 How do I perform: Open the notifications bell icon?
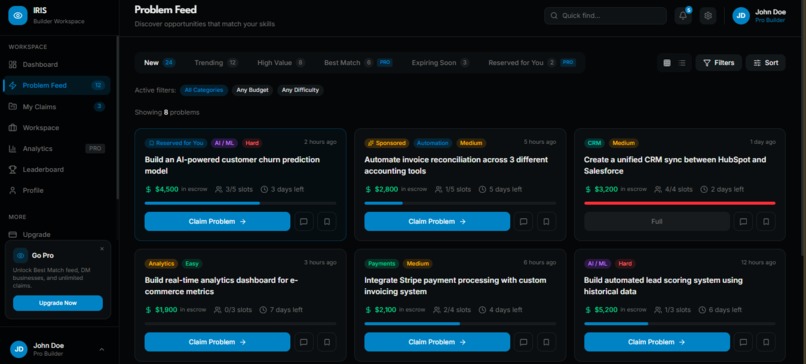click(683, 16)
